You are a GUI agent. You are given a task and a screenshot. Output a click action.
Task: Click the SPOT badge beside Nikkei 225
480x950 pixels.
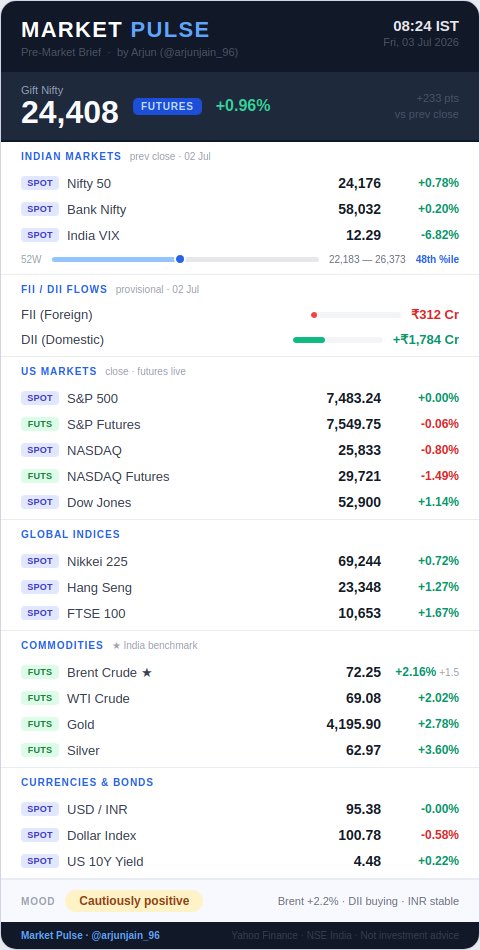40,561
